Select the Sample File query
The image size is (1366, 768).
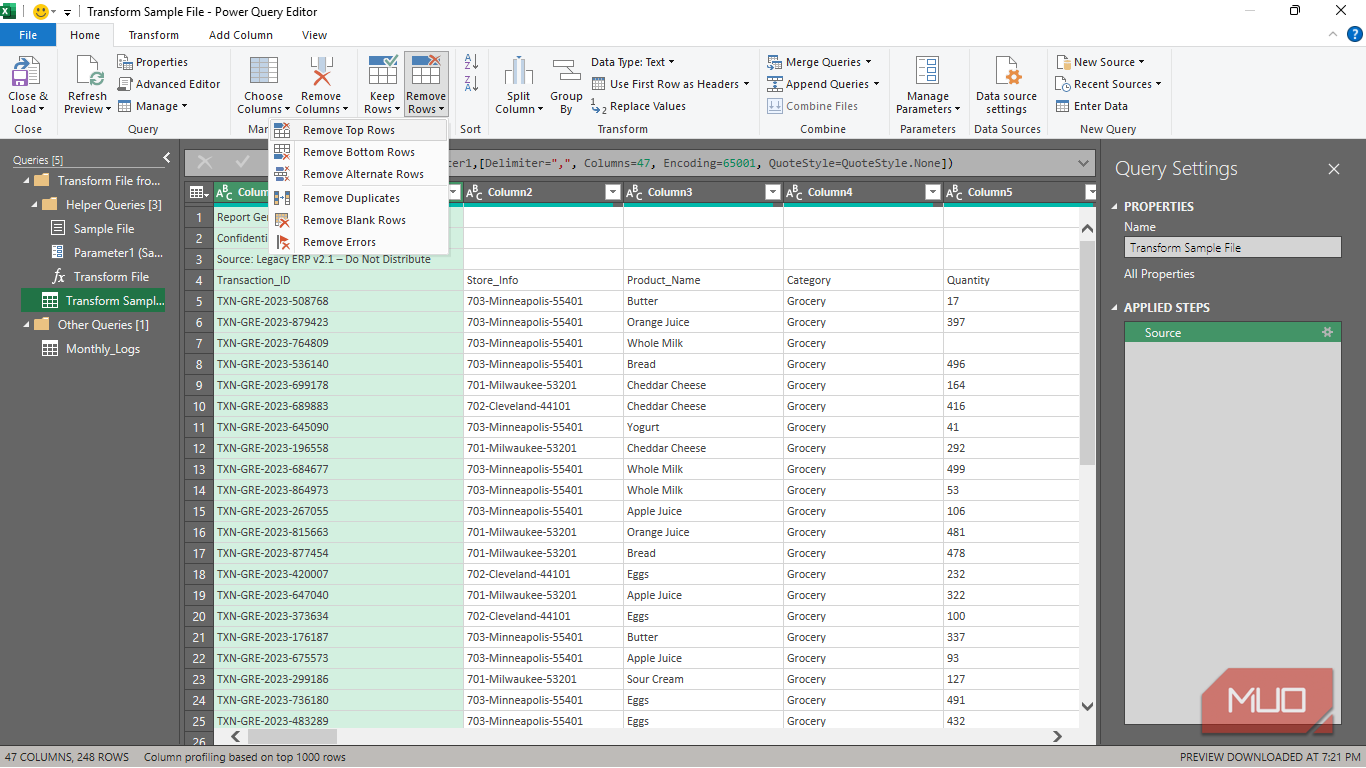coord(104,229)
